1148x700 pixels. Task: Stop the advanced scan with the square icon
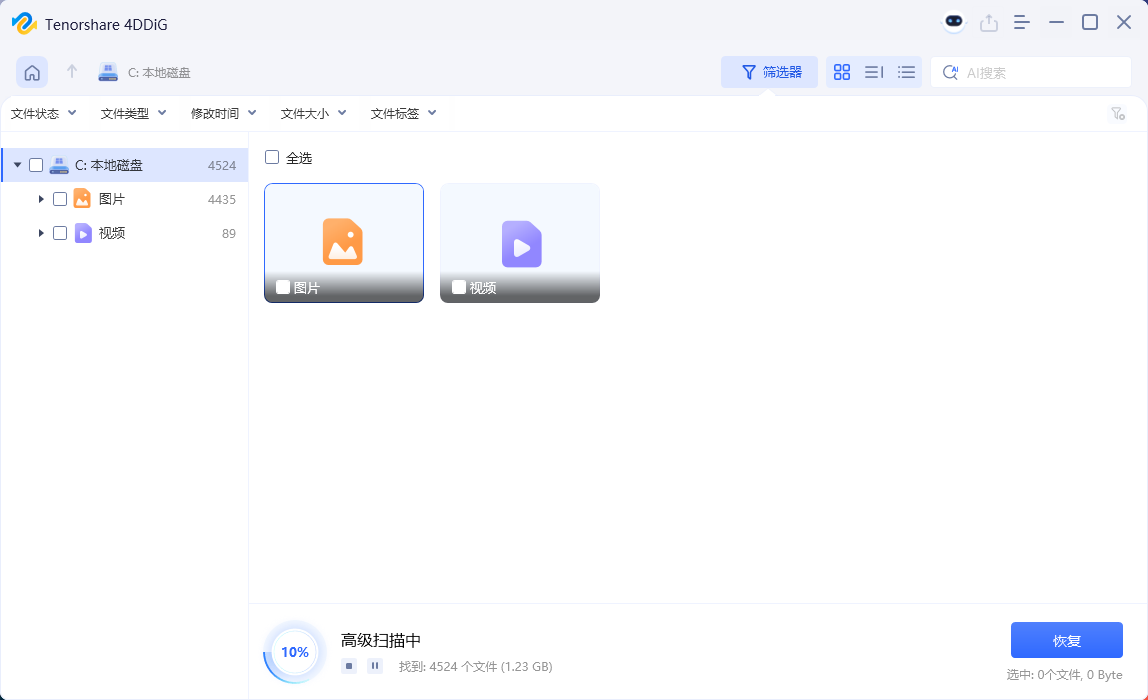(348, 665)
